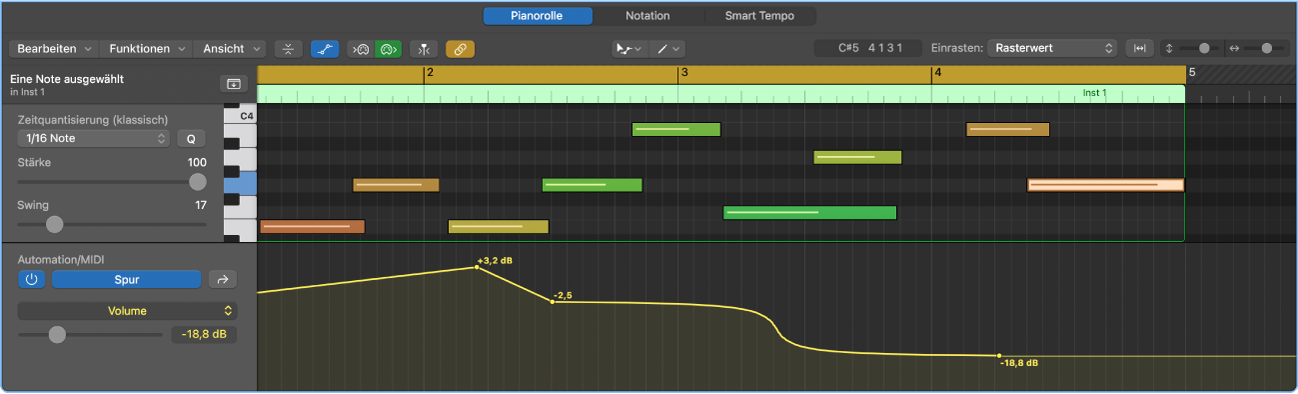
Task: Click the -18,8 dB automation point on curve
Action: click(998, 355)
